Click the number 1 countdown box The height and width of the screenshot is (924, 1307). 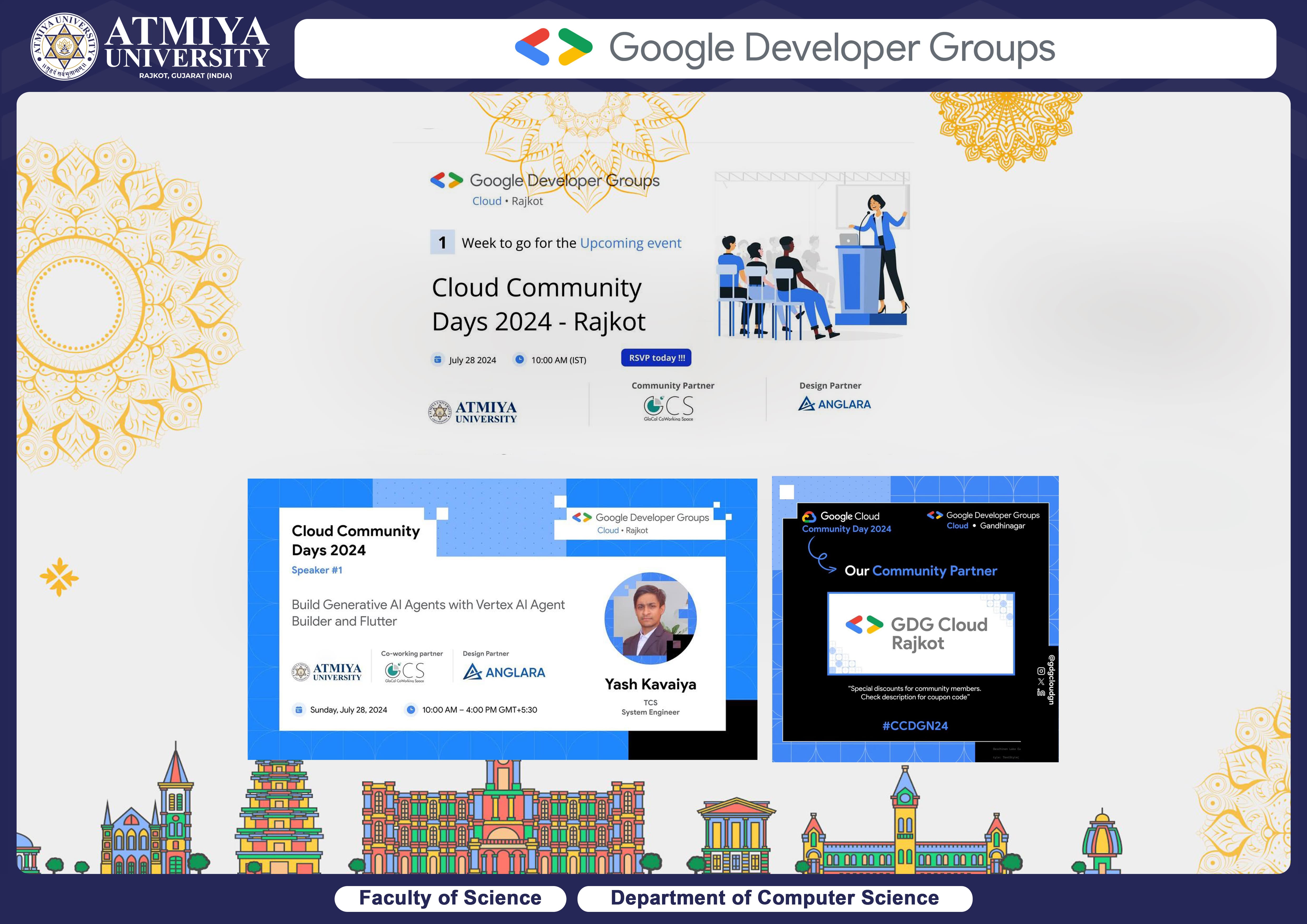(x=442, y=242)
